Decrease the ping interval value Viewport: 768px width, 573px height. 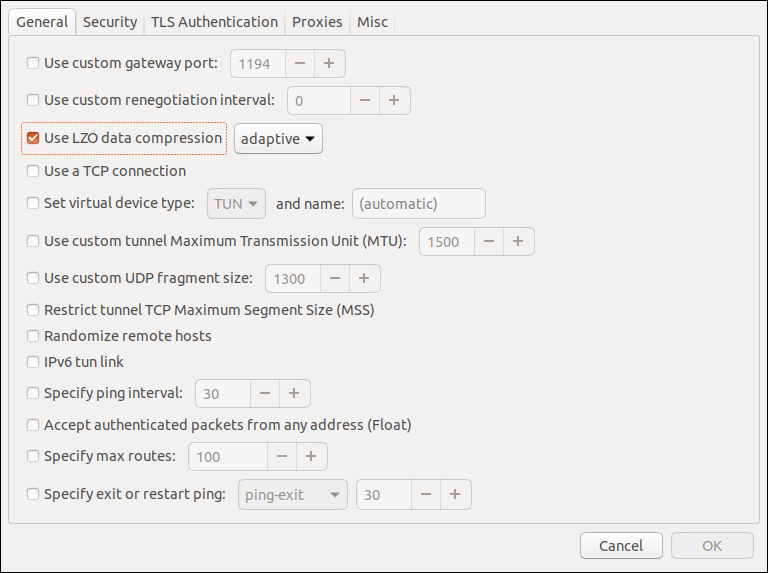pyautogui.click(x=264, y=394)
